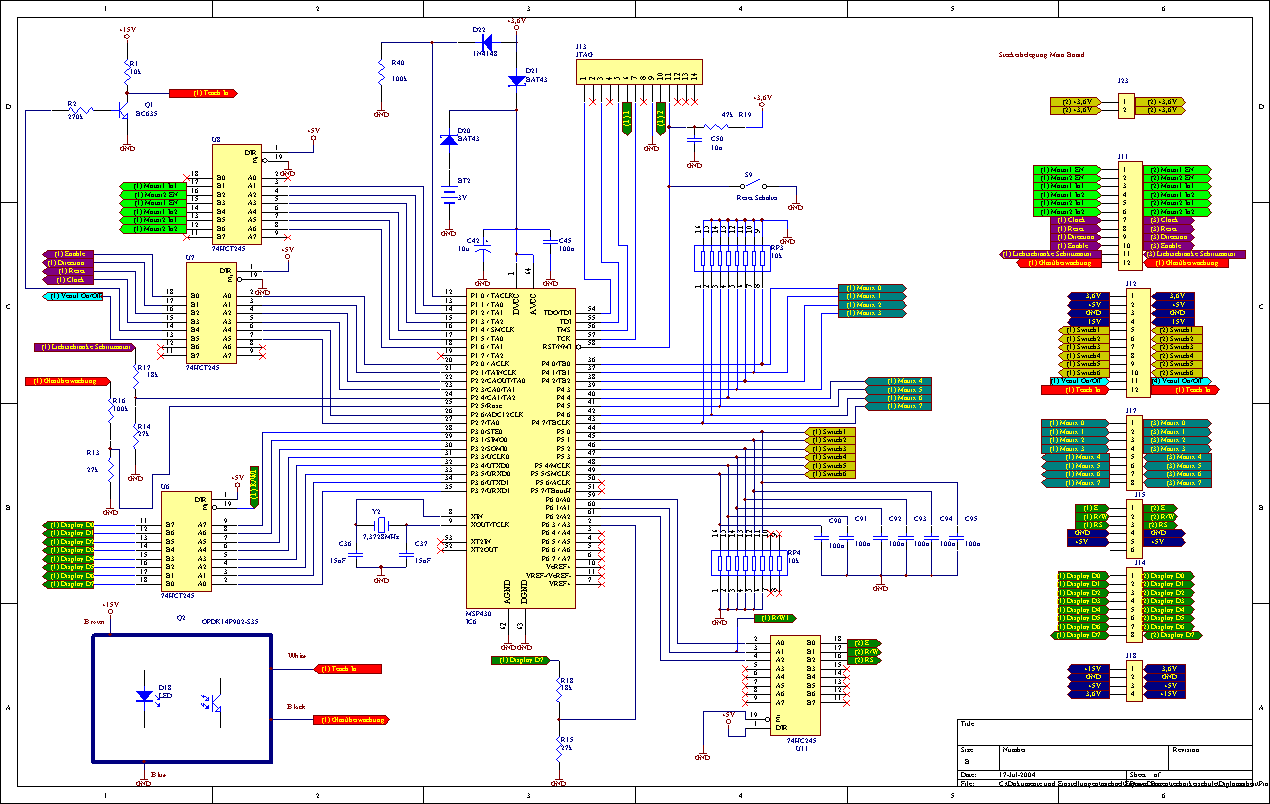Viewport: 1270px width, 804px height.
Task: Select capacitor C50 symbol
Action: [694, 139]
